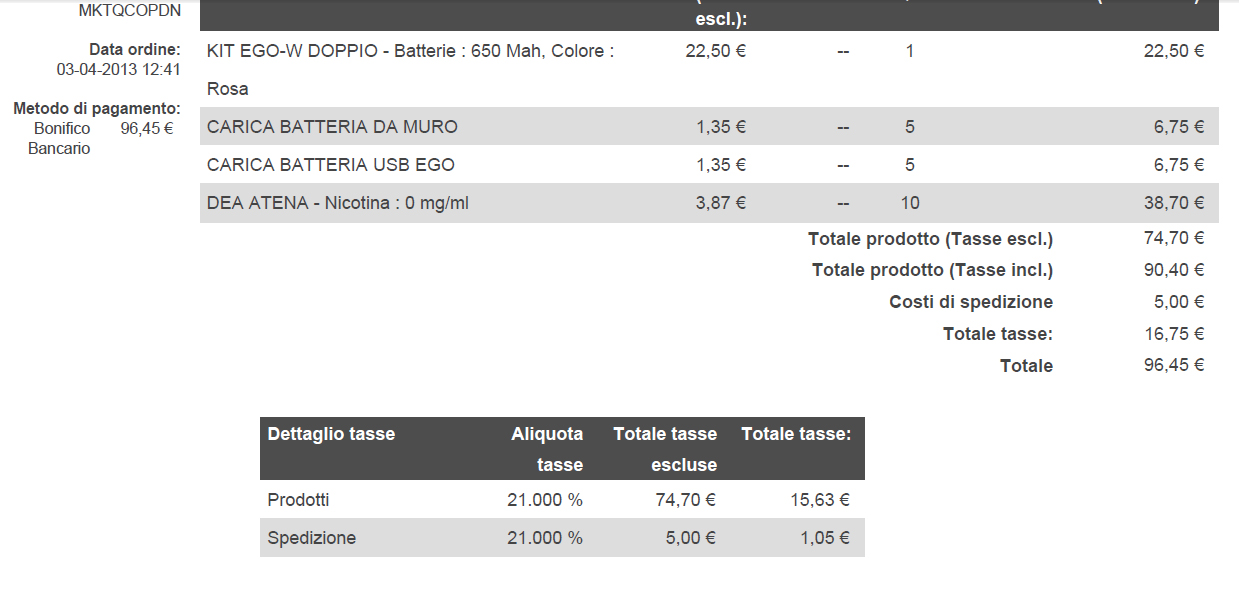Select the CARICA BATTERIA USB EGO row

pyautogui.click(x=709, y=165)
